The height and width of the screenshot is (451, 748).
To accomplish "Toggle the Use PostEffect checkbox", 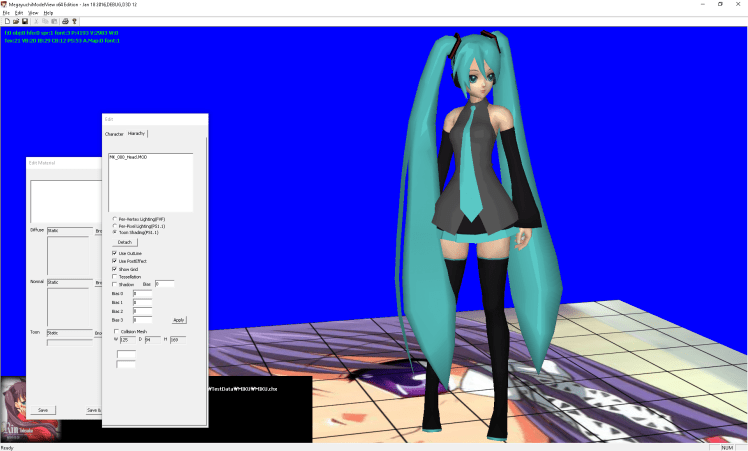I will [x=114, y=261].
